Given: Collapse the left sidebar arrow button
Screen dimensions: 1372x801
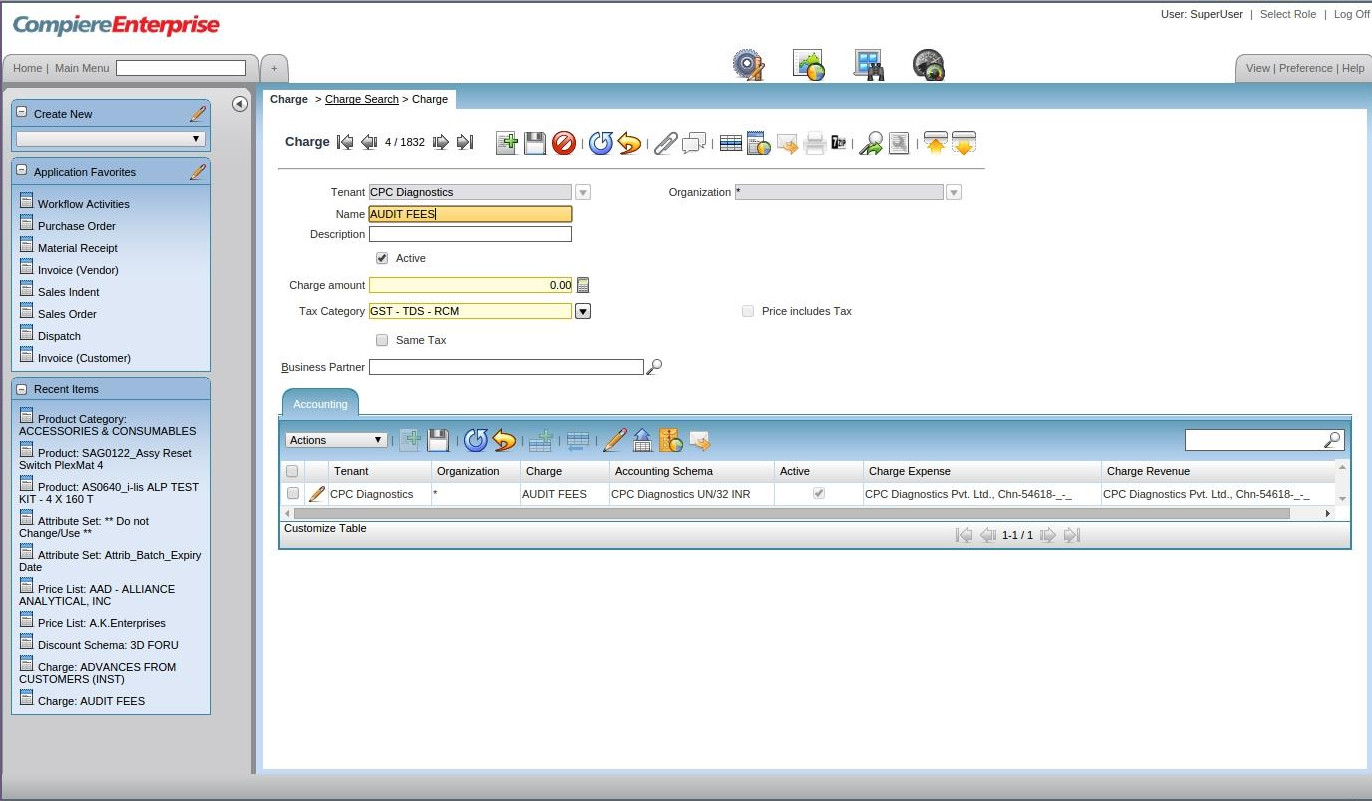Looking at the screenshot, I should 240,104.
